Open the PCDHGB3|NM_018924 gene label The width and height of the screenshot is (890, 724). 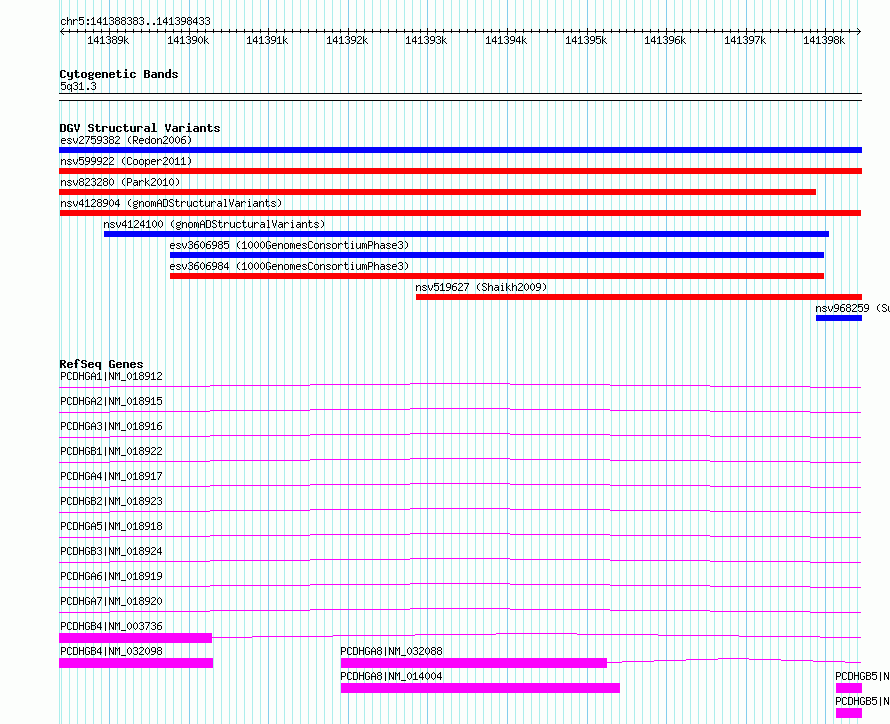coord(111,551)
